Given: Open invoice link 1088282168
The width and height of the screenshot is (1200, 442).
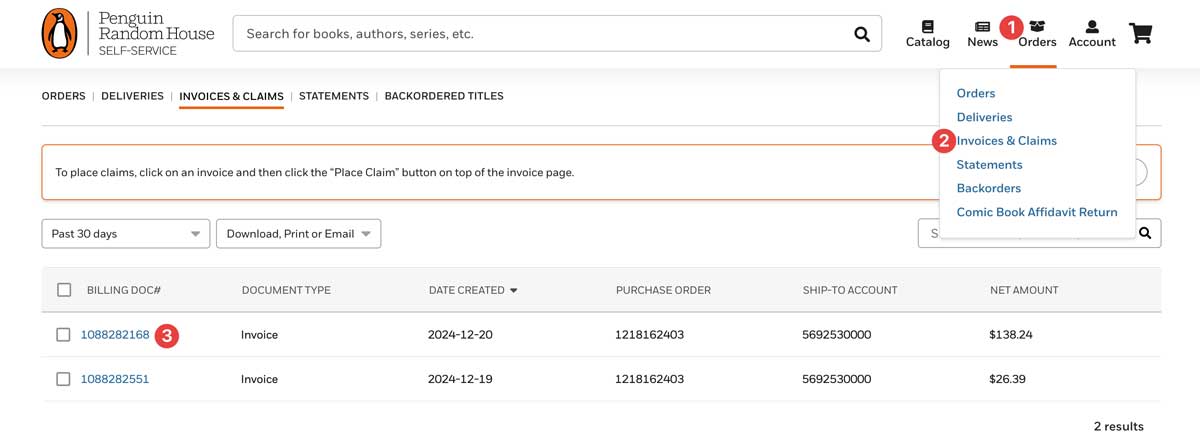Looking at the screenshot, I should coord(115,335).
